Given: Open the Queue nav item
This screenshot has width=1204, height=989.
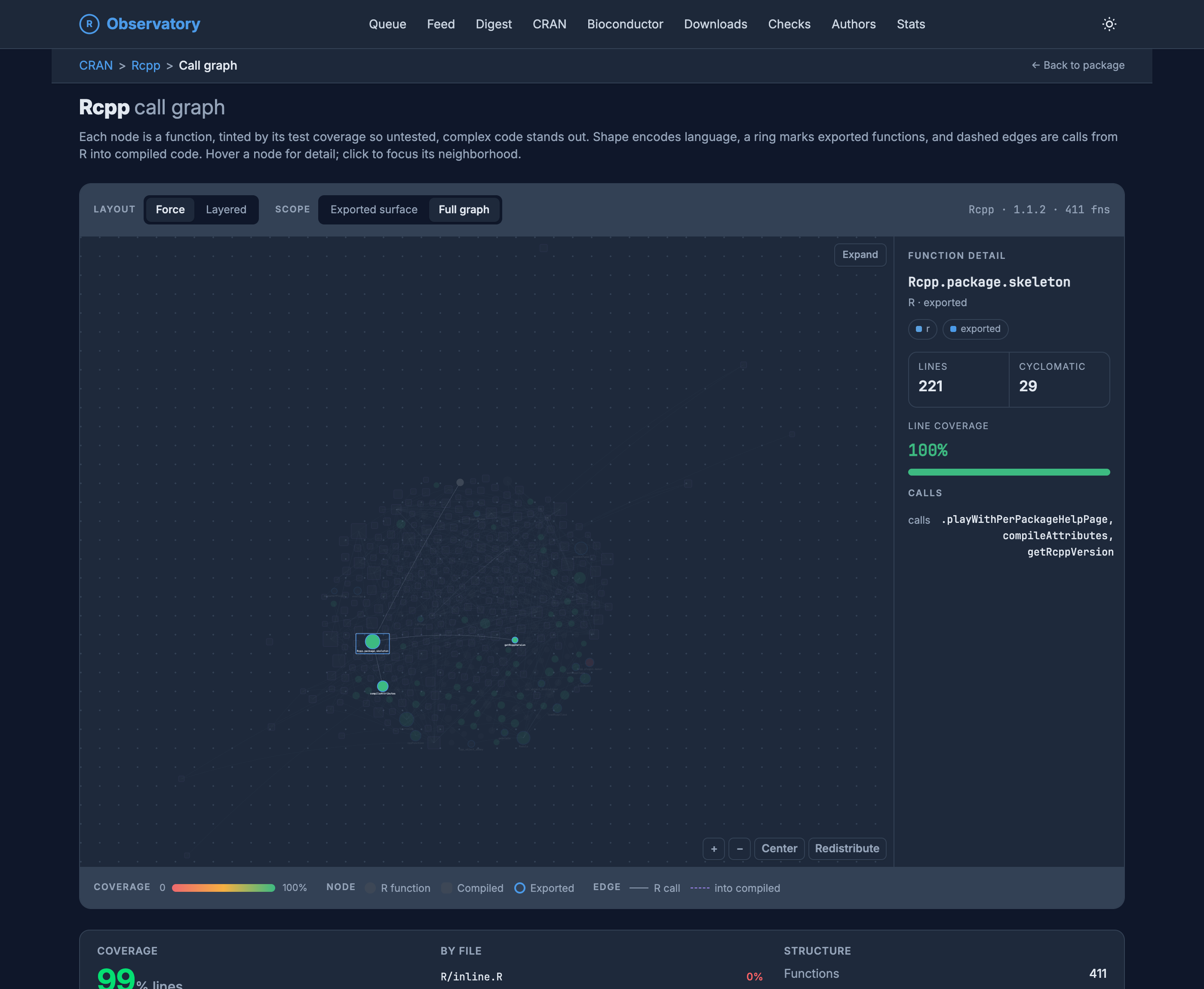Looking at the screenshot, I should click(387, 24).
